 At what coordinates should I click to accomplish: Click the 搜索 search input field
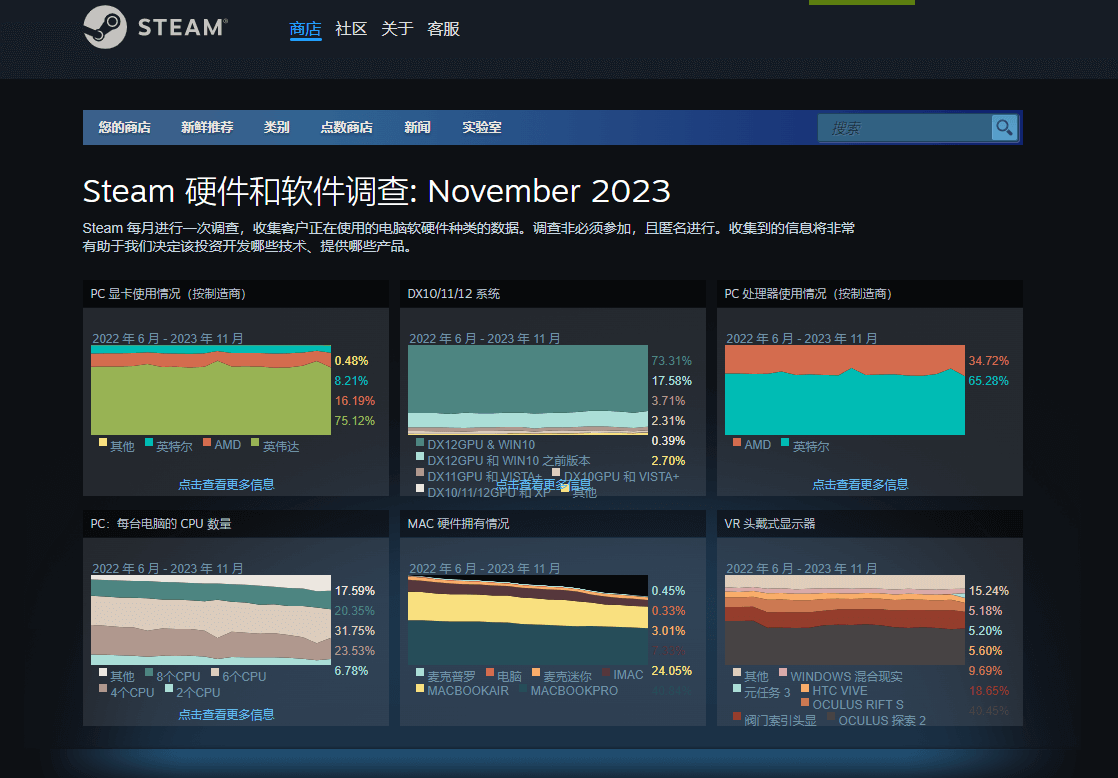(x=900, y=128)
